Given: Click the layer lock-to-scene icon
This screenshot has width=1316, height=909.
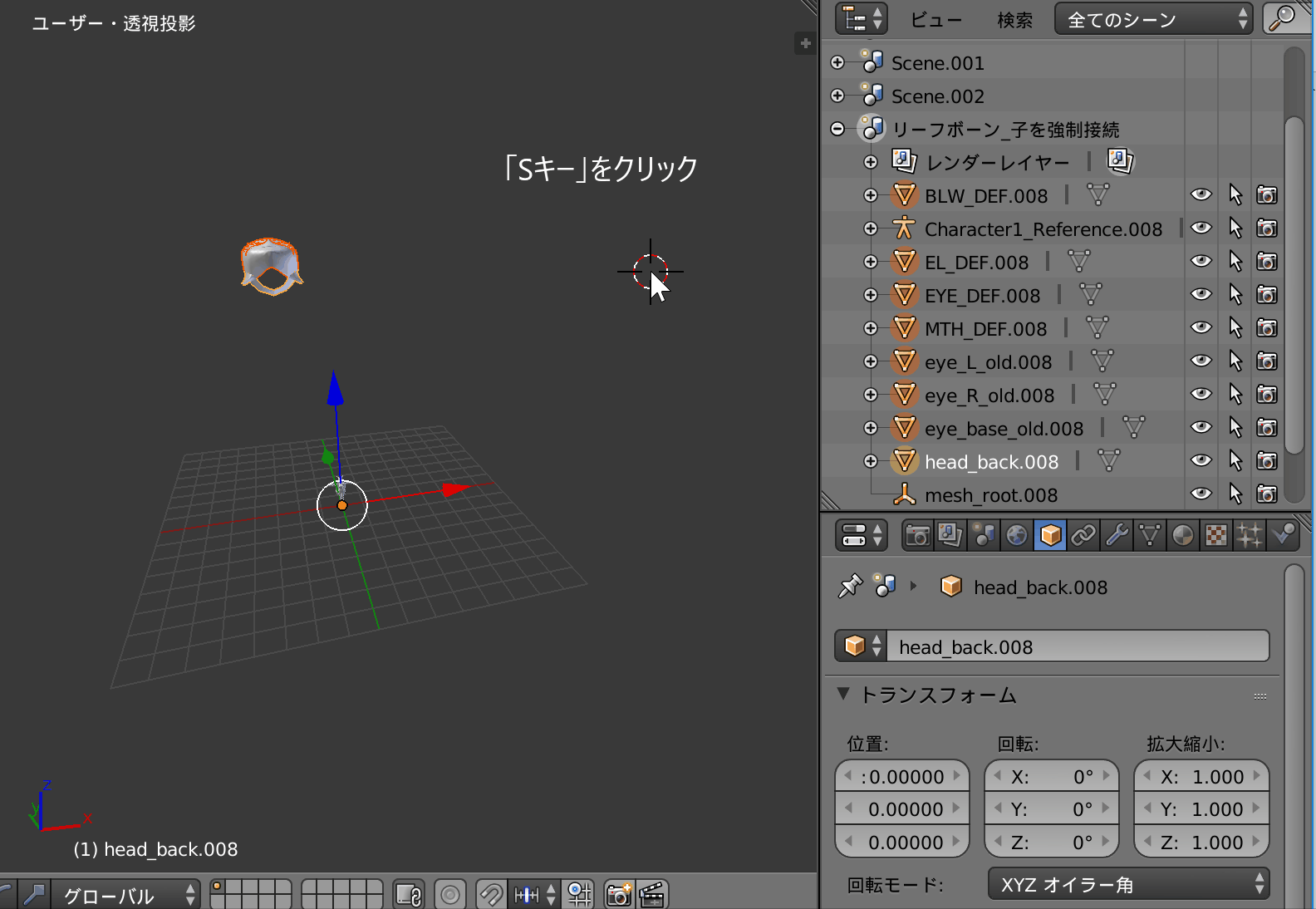Looking at the screenshot, I should pos(408,894).
